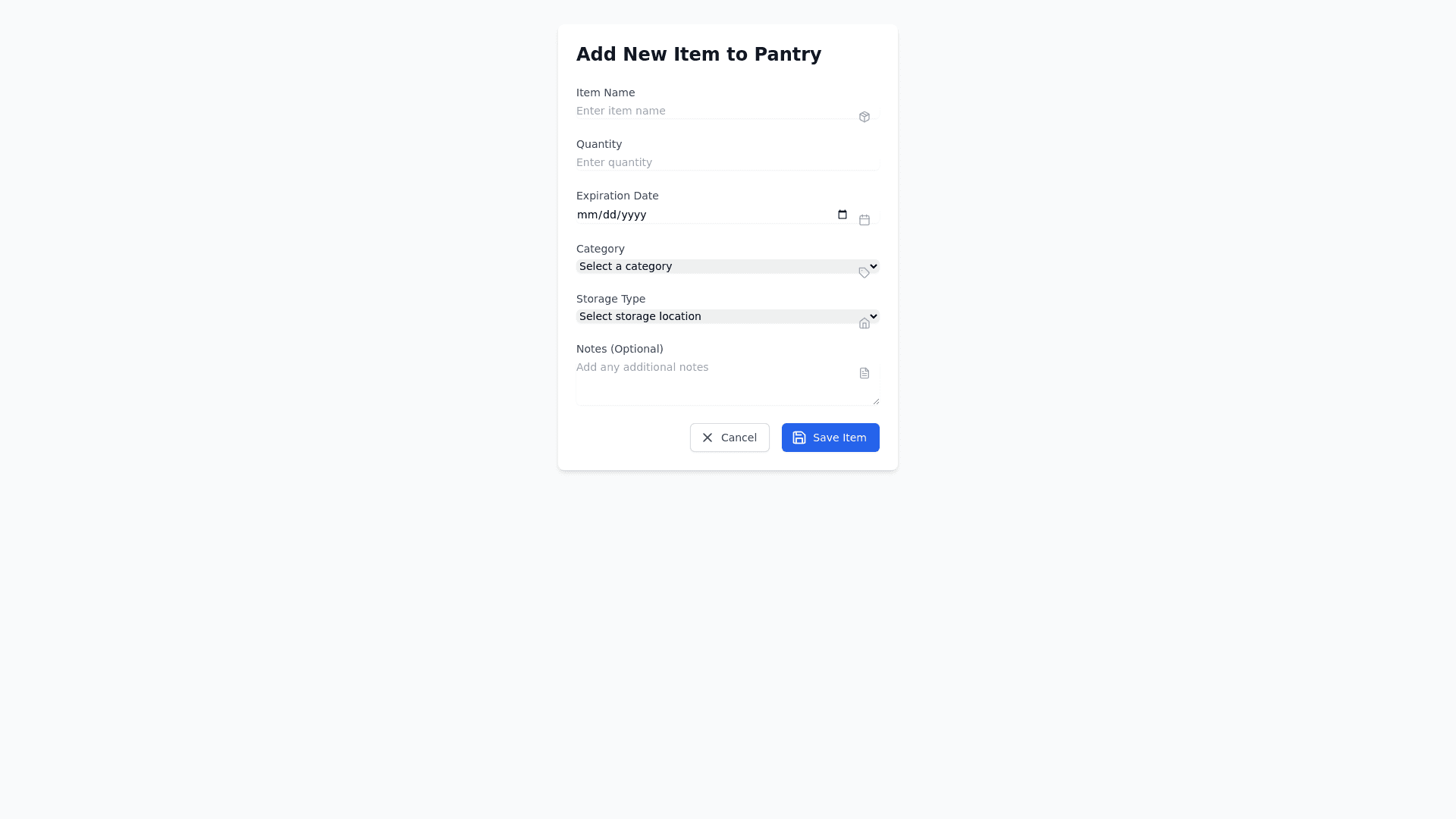This screenshot has height=819, width=1456.
Task: Click the house icon in Storage Type field
Action: (x=864, y=323)
